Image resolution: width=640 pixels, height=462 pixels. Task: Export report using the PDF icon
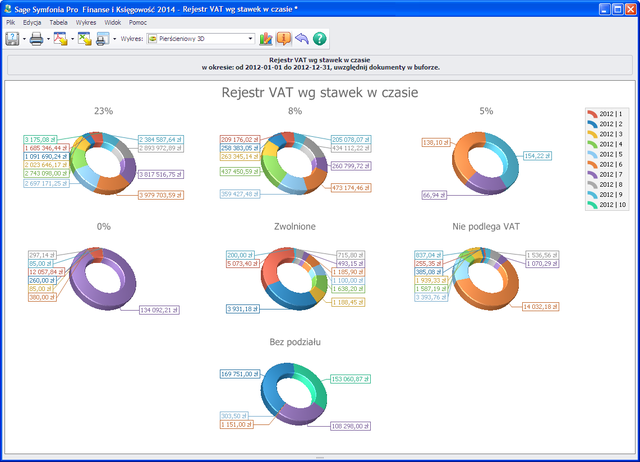point(60,39)
